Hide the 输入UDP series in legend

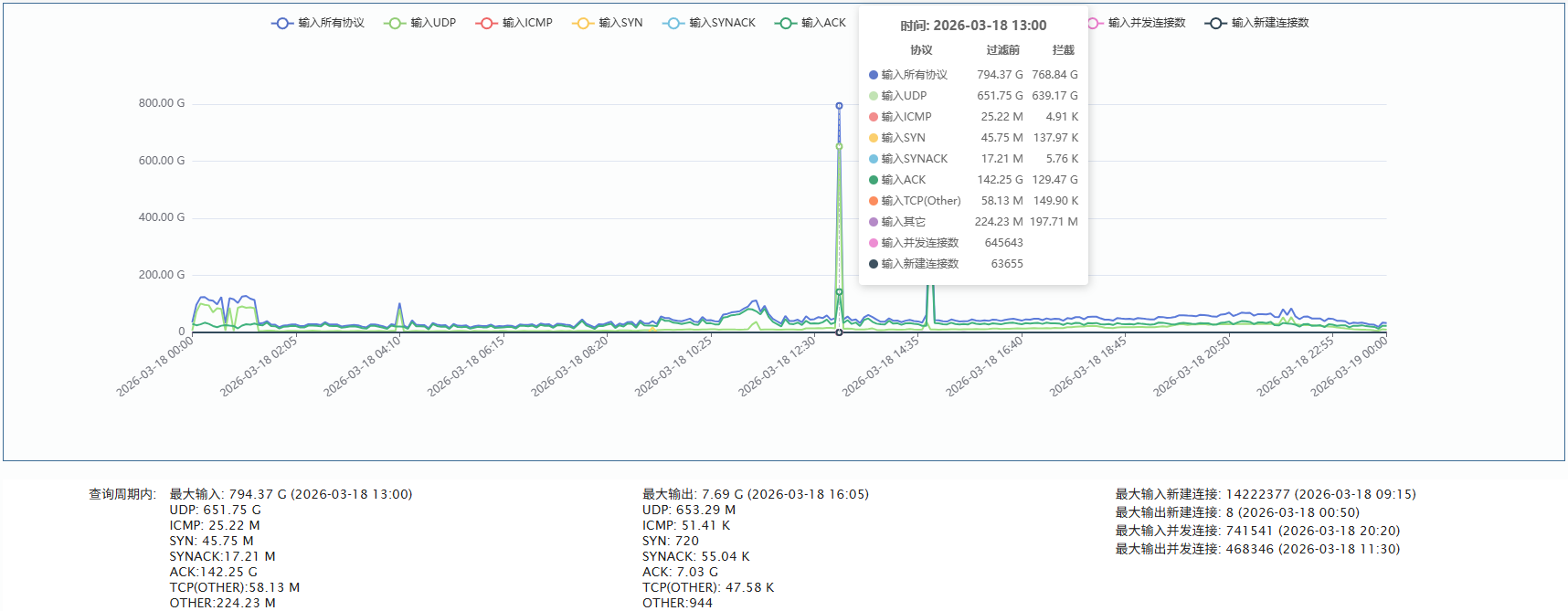[x=420, y=23]
